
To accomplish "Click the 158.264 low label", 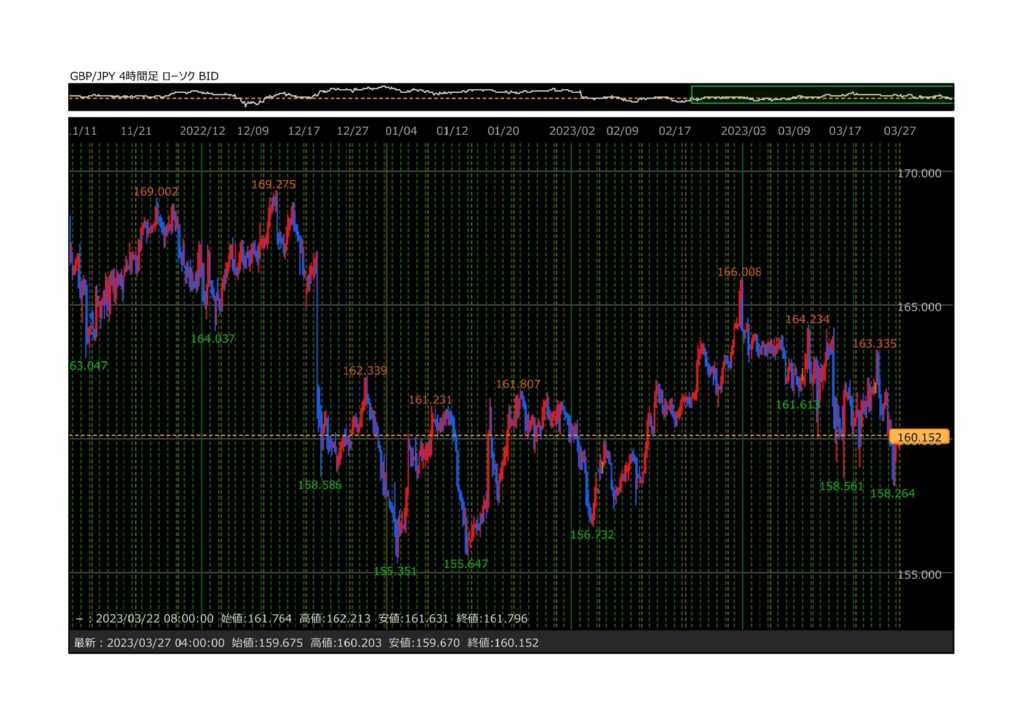I will coord(892,493).
